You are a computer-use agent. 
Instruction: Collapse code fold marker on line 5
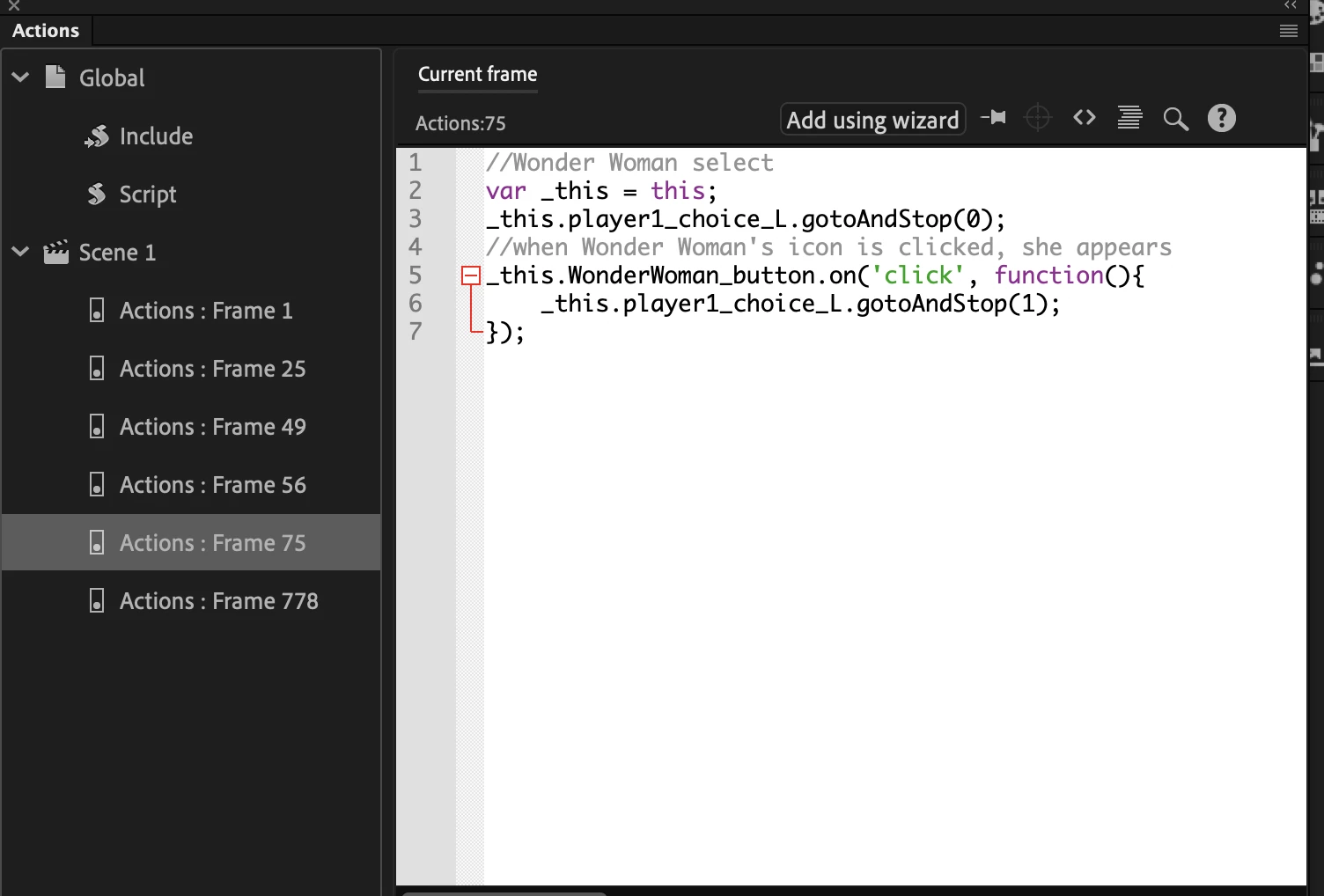point(471,275)
